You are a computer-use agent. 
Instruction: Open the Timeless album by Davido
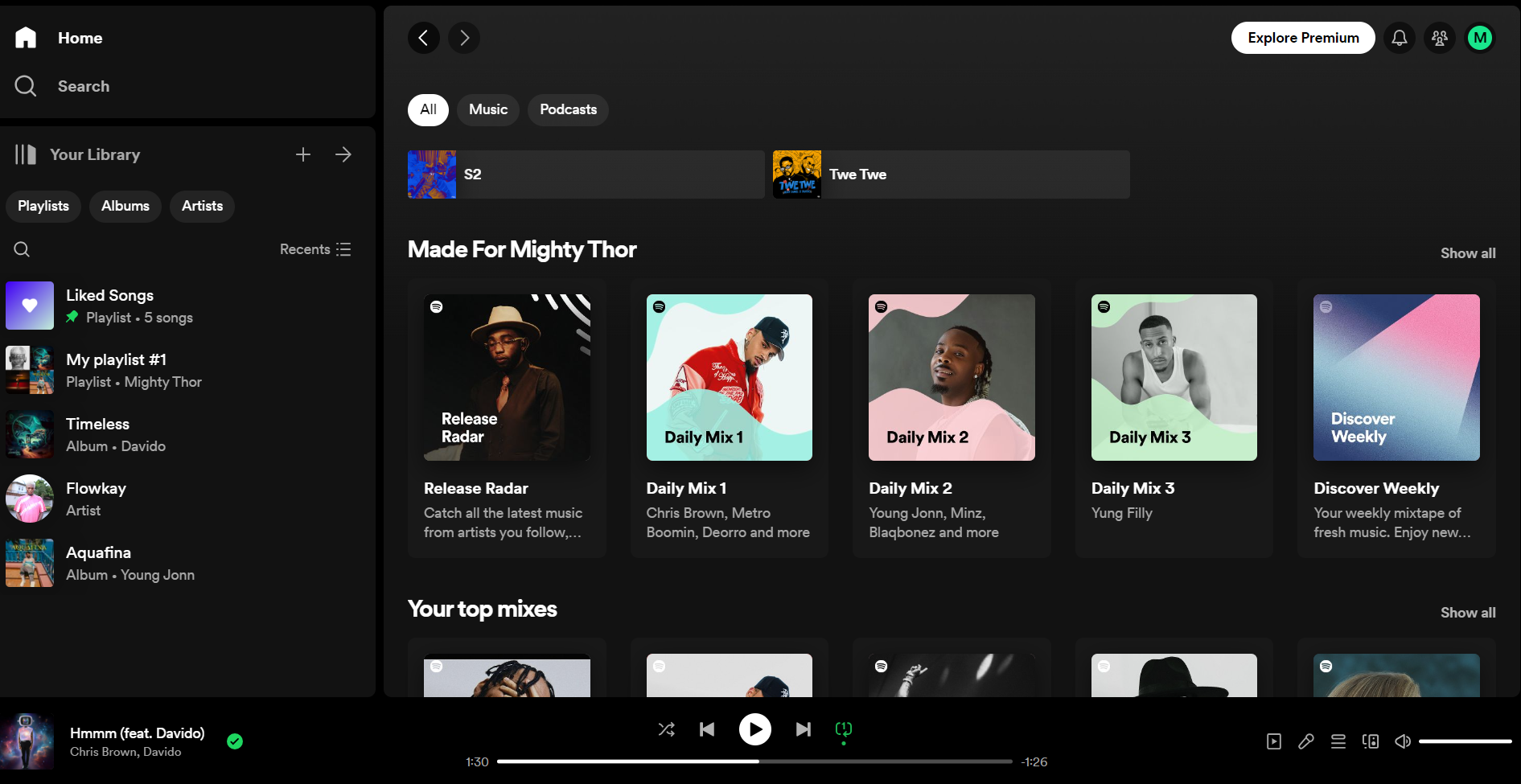pos(187,434)
